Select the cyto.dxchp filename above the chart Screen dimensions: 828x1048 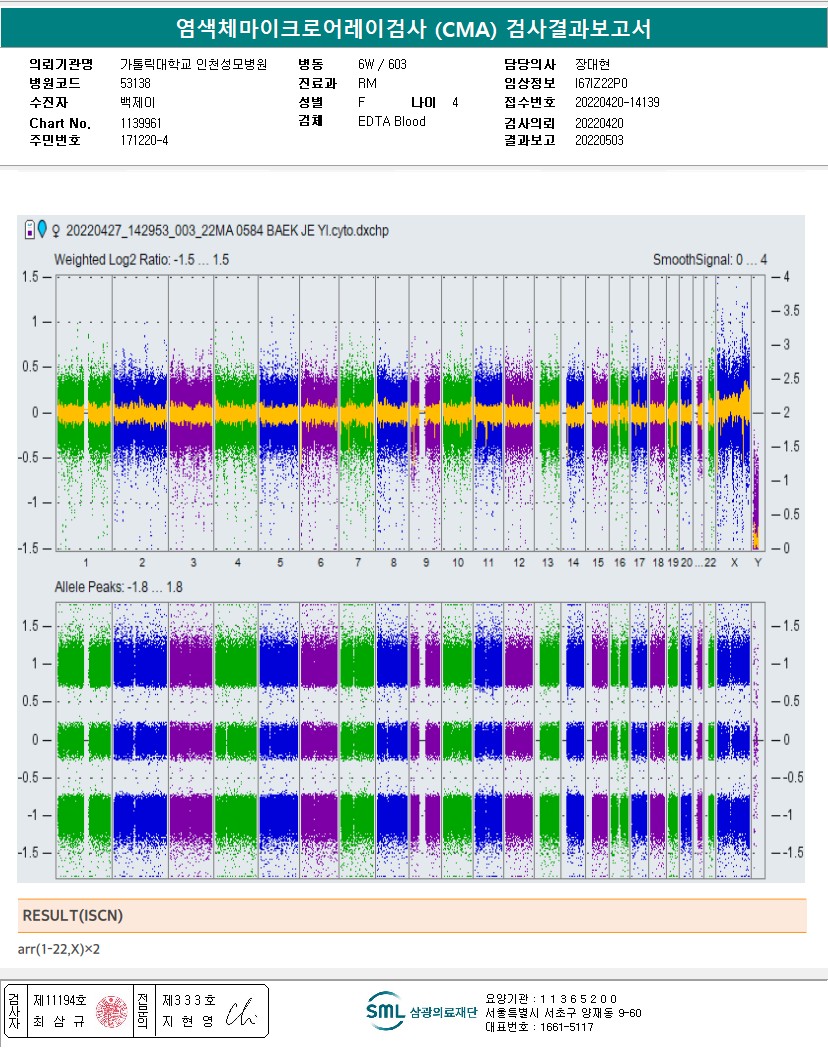[227, 231]
